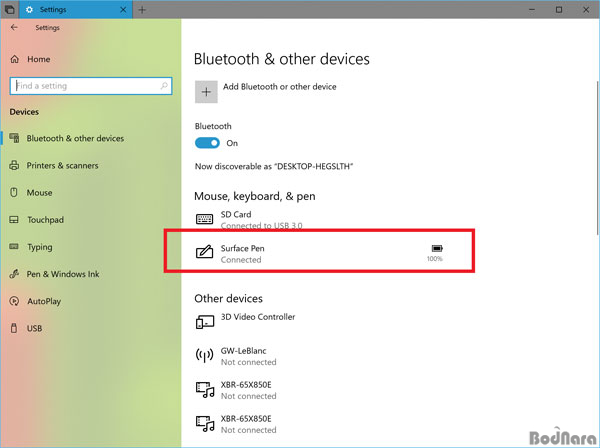Click the back arrow in Settings
This screenshot has width=600, height=448.
(14, 28)
